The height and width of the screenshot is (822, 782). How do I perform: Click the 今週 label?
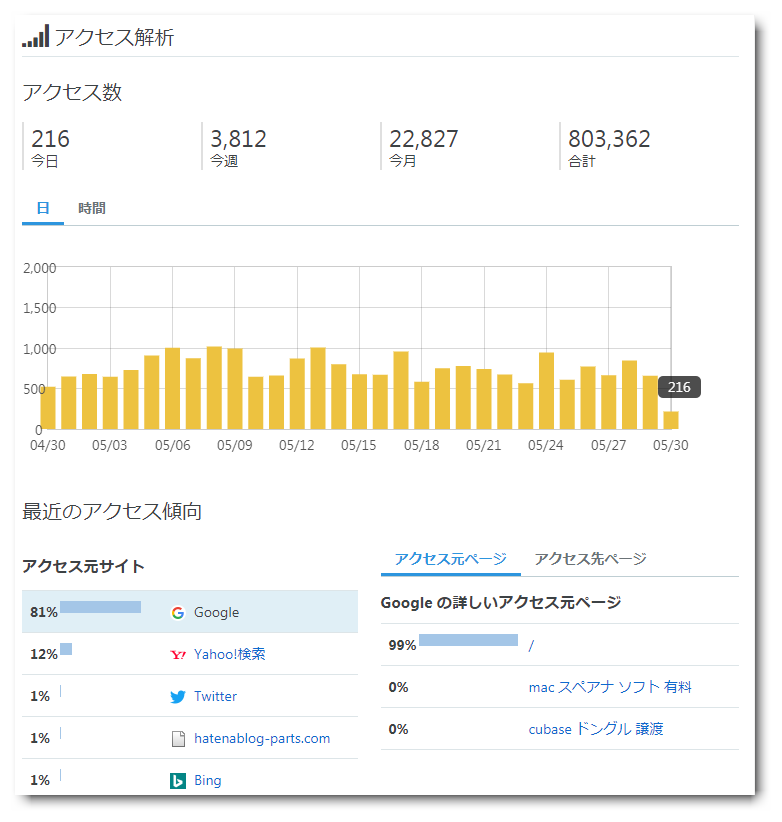point(224,161)
